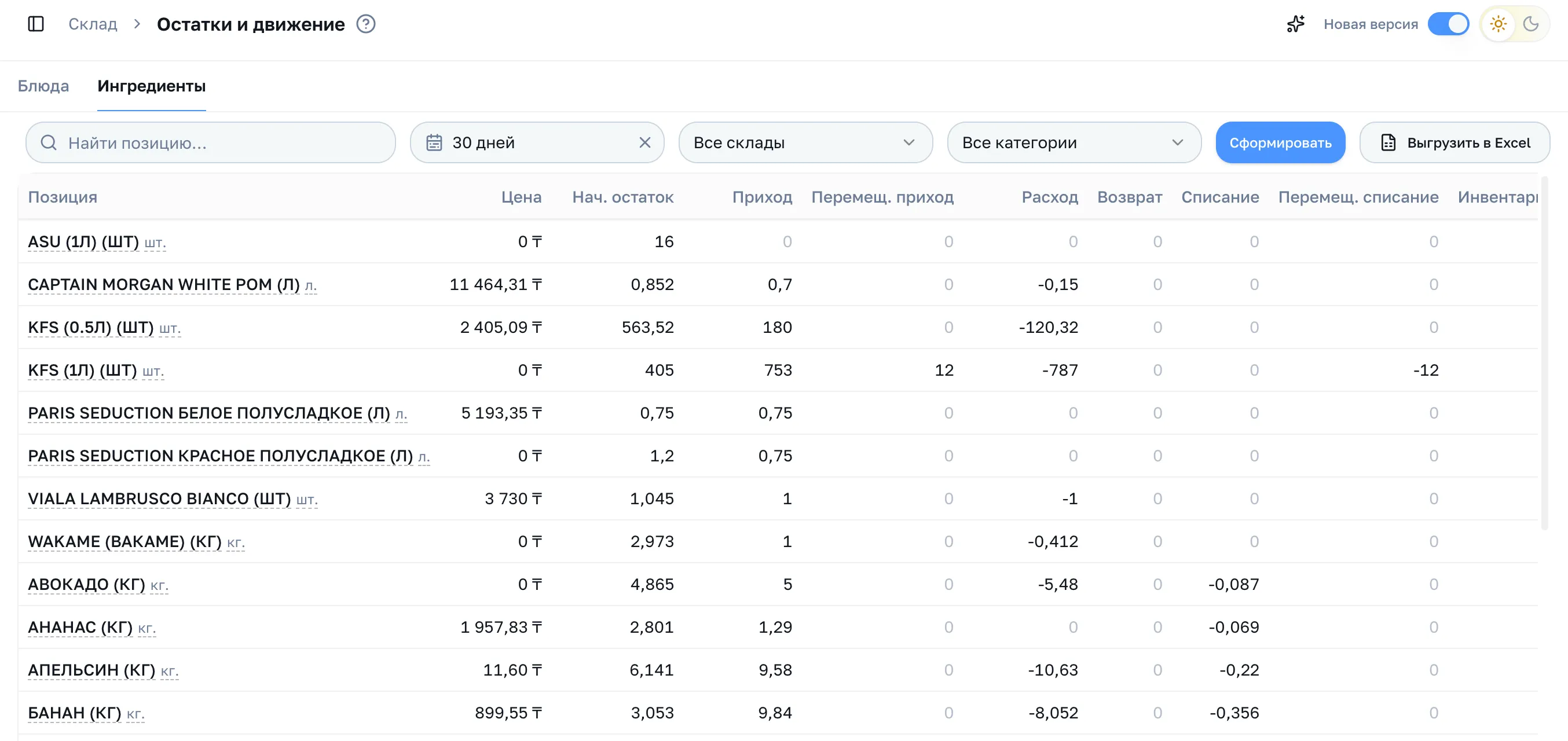Switch to light theme sun icon
The image size is (1568, 741).
(1498, 24)
